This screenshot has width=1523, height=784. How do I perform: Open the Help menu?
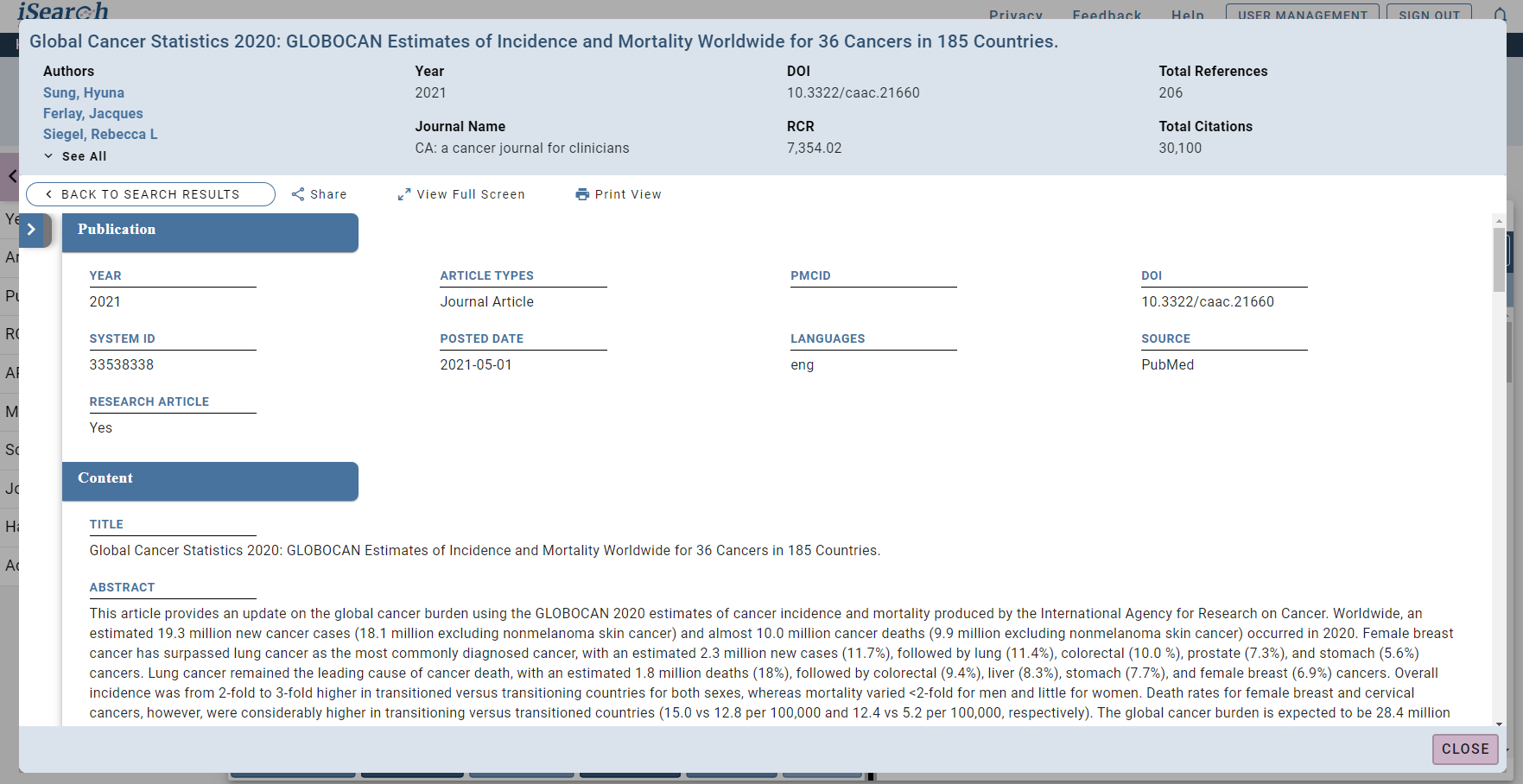click(x=1188, y=16)
